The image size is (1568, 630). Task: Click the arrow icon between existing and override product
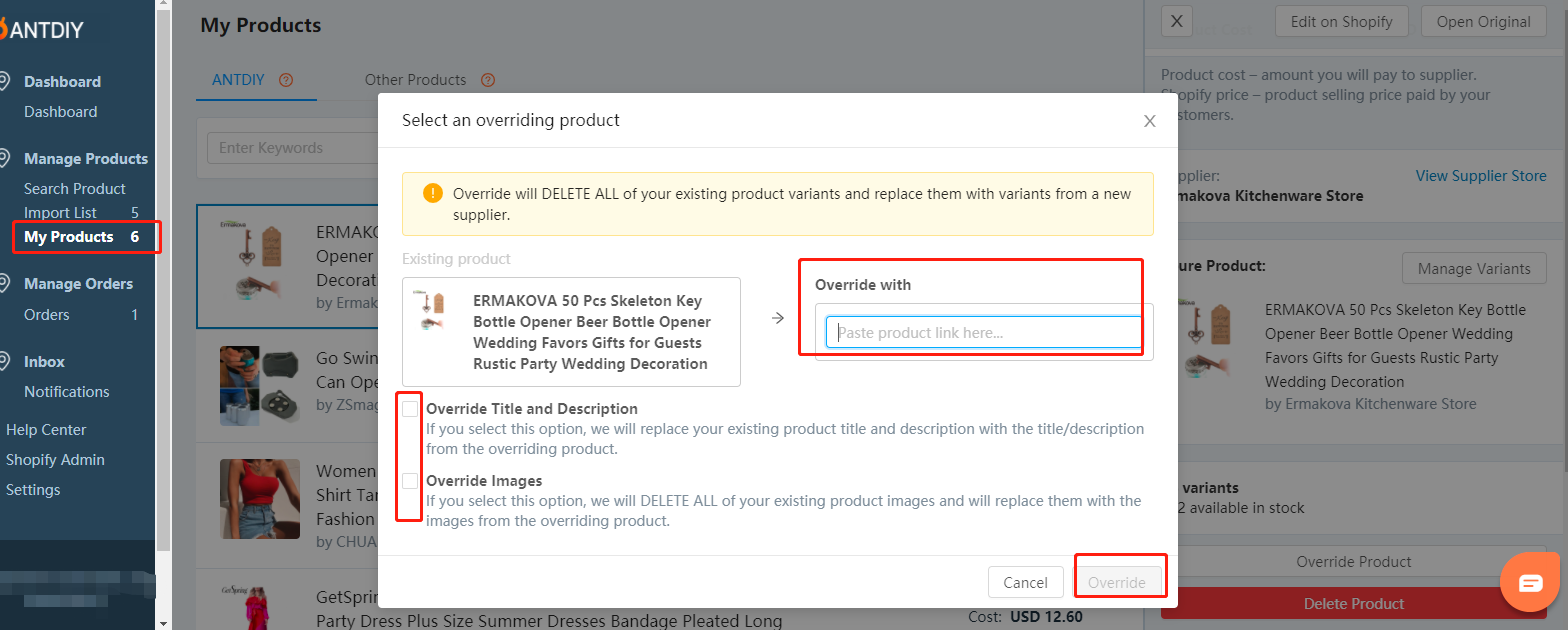tap(778, 318)
